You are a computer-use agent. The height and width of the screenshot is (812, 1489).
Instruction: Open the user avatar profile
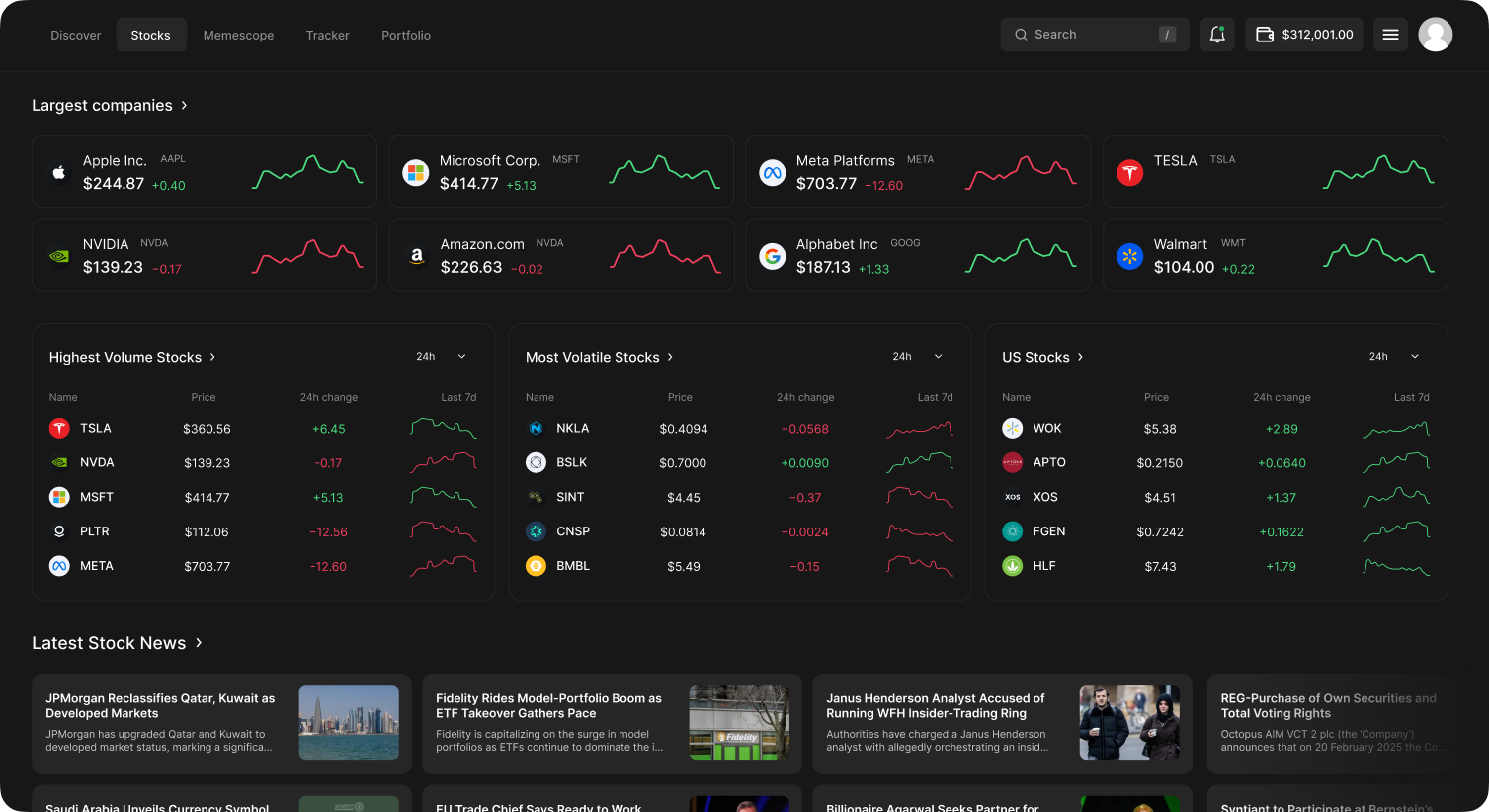pyautogui.click(x=1435, y=35)
